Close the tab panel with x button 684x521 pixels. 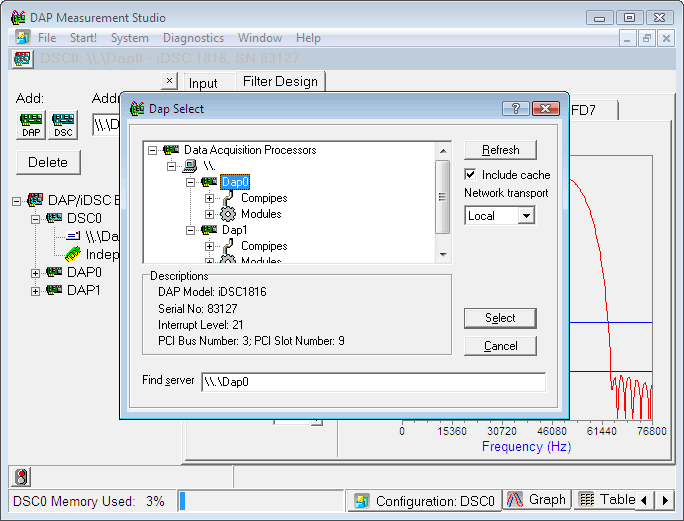(x=169, y=81)
